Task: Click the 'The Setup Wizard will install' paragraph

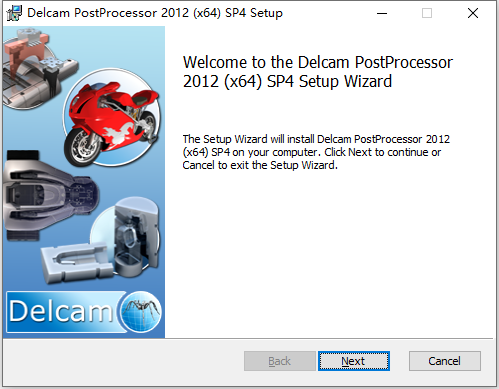Action: click(316, 152)
